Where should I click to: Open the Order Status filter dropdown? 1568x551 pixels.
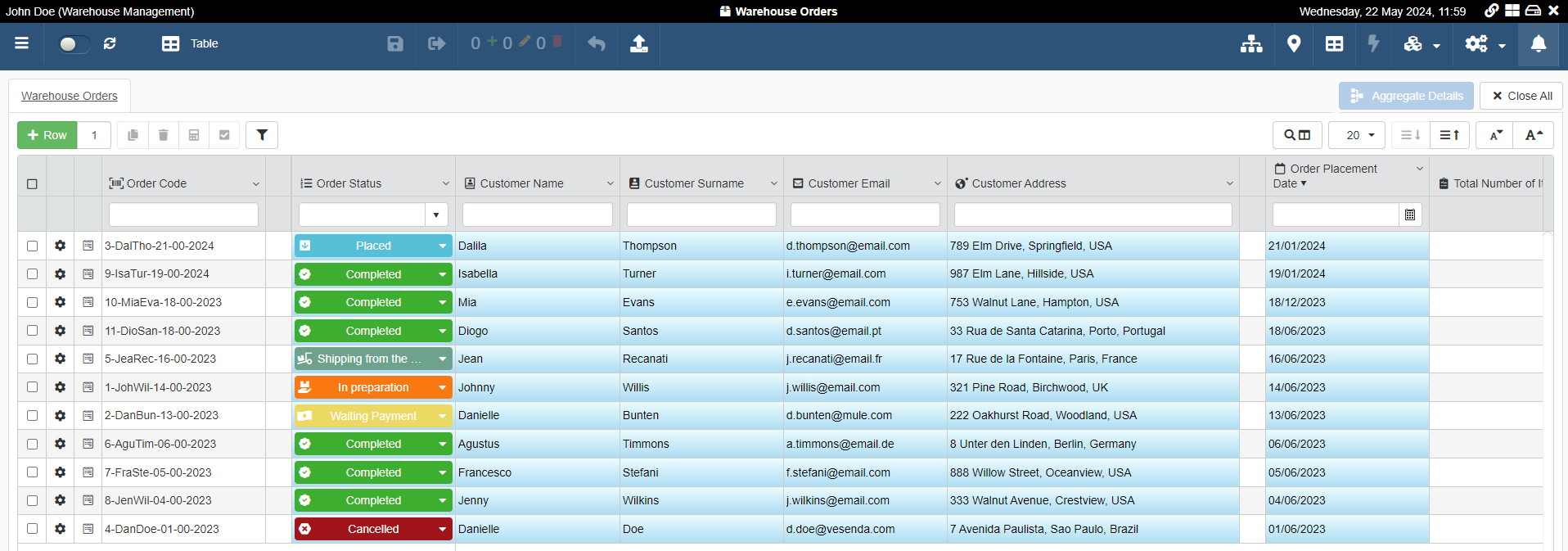[x=436, y=215]
